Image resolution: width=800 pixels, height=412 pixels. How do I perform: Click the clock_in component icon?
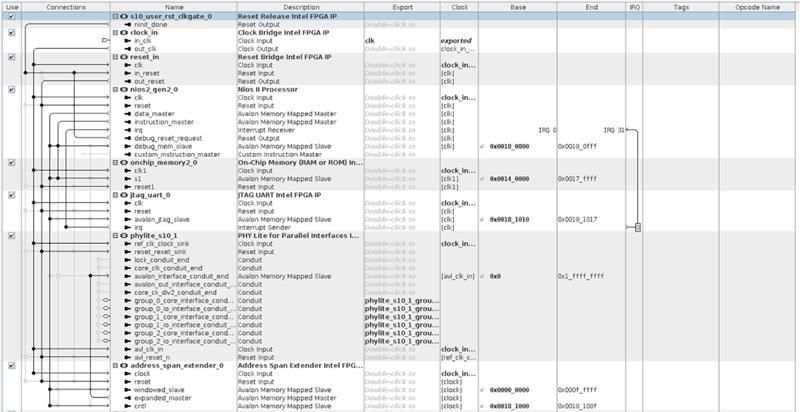124,33
